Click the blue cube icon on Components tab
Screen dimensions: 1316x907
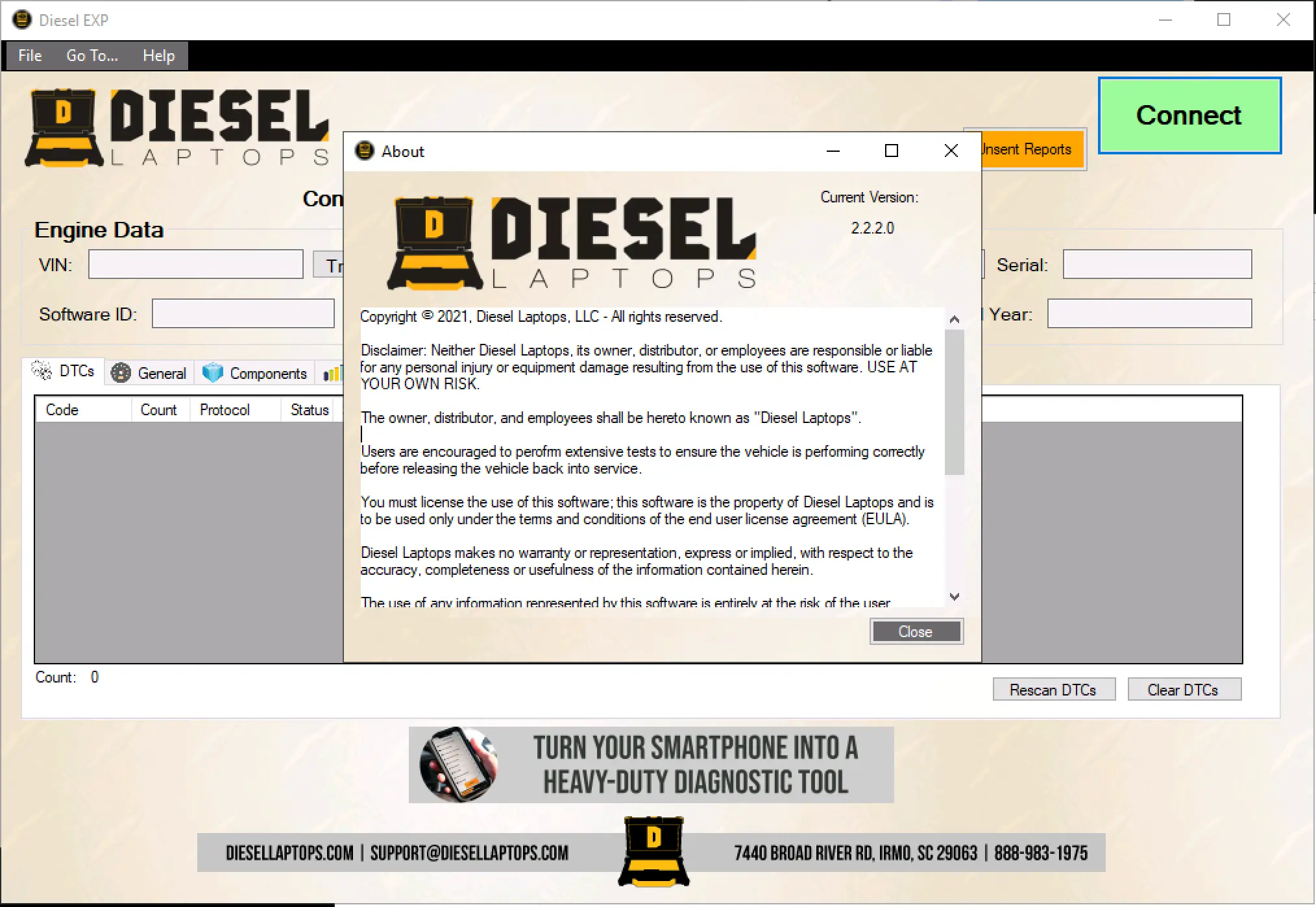click(213, 372)
